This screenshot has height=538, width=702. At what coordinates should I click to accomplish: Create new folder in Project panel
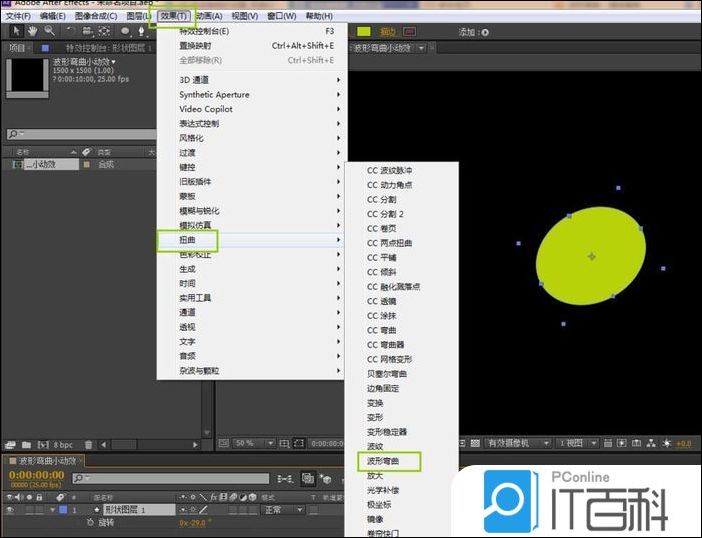[25, 444]
